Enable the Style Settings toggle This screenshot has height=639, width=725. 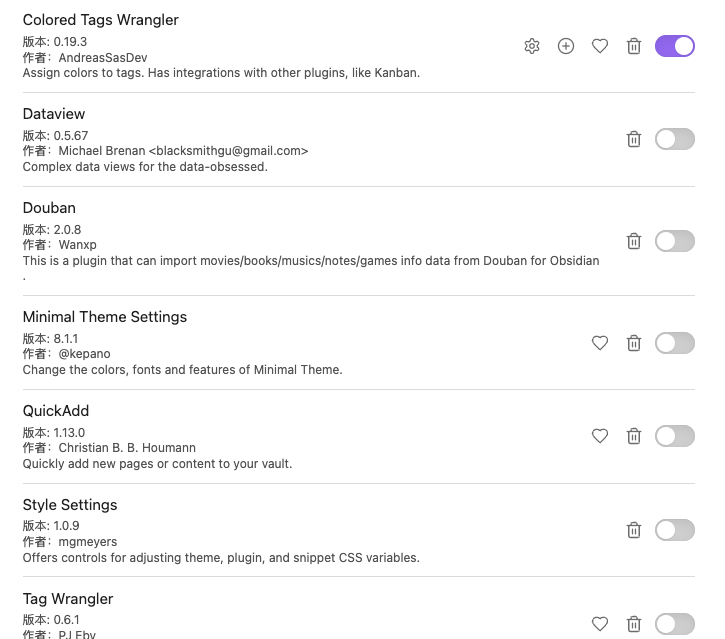(675, 530)
